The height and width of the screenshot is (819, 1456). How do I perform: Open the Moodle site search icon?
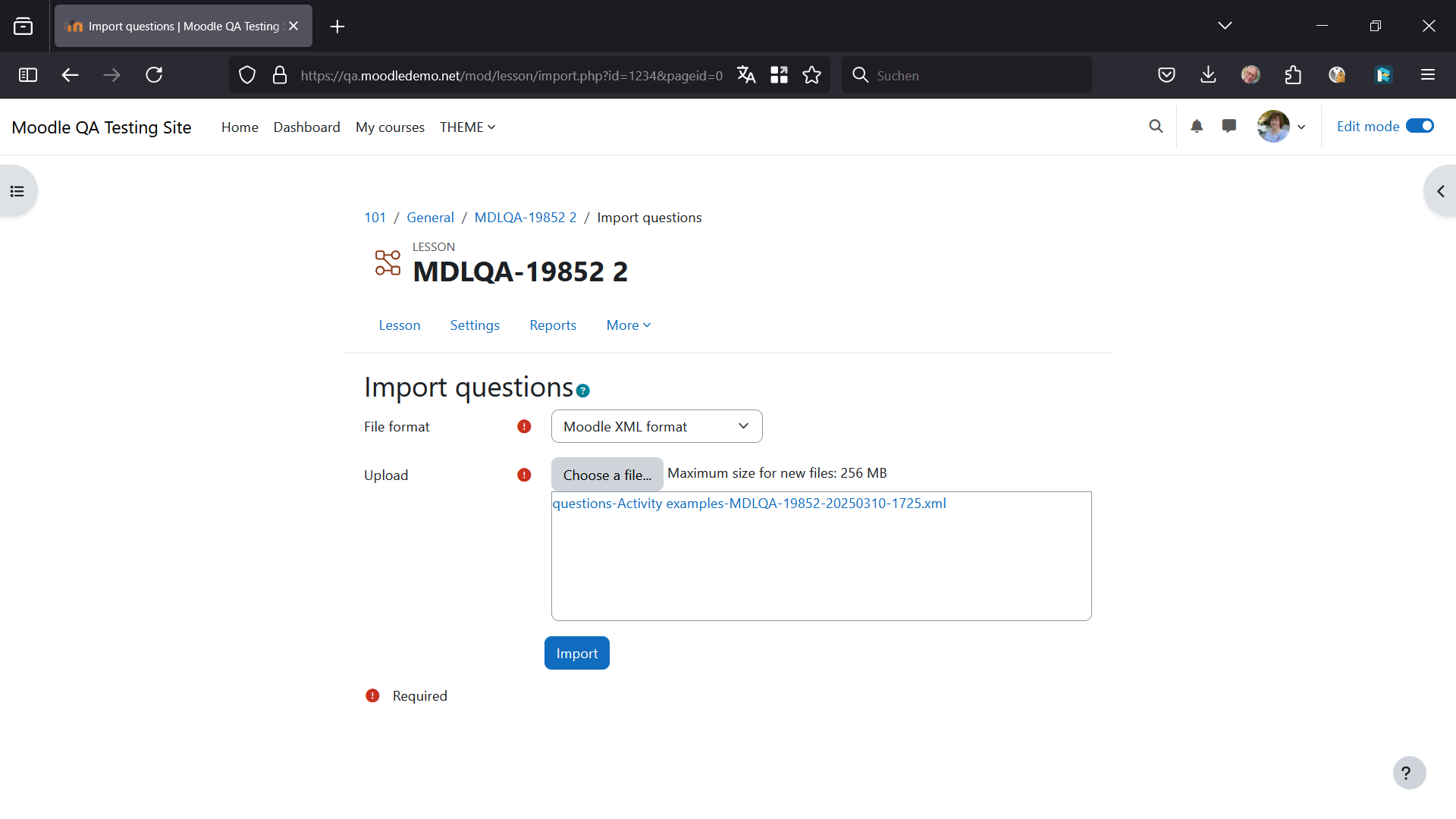click(1156, 127)
